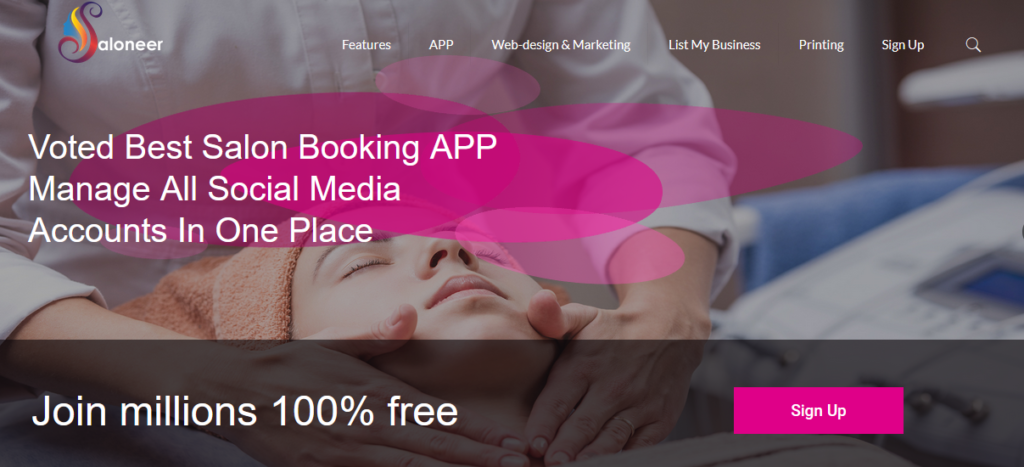Select List My Business in navigation
The image size is (1024, 467).
pos(714,45)
